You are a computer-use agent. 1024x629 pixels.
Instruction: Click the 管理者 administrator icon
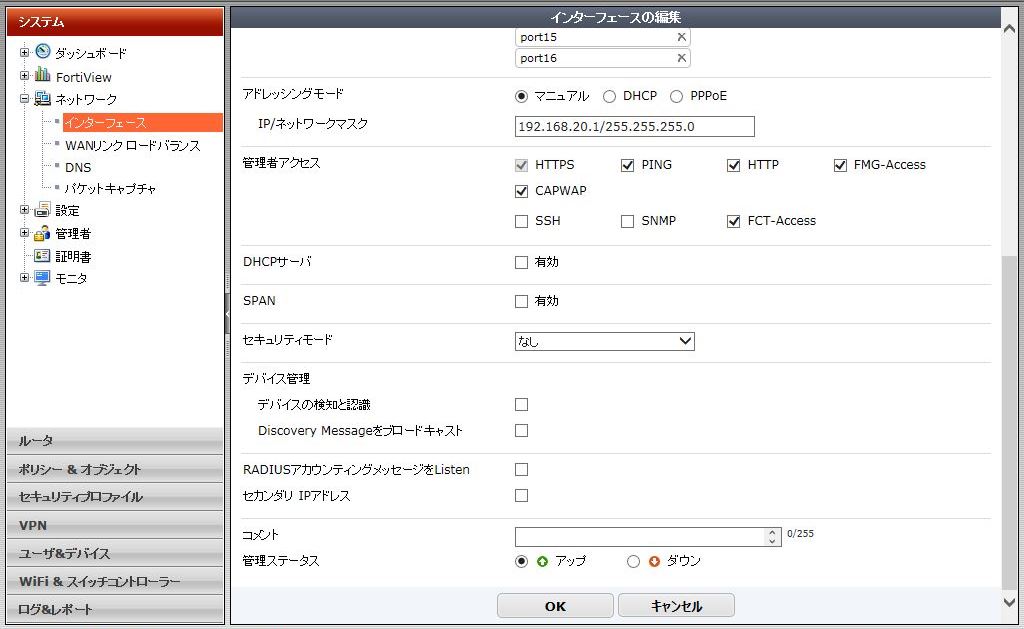pos(43,233)
